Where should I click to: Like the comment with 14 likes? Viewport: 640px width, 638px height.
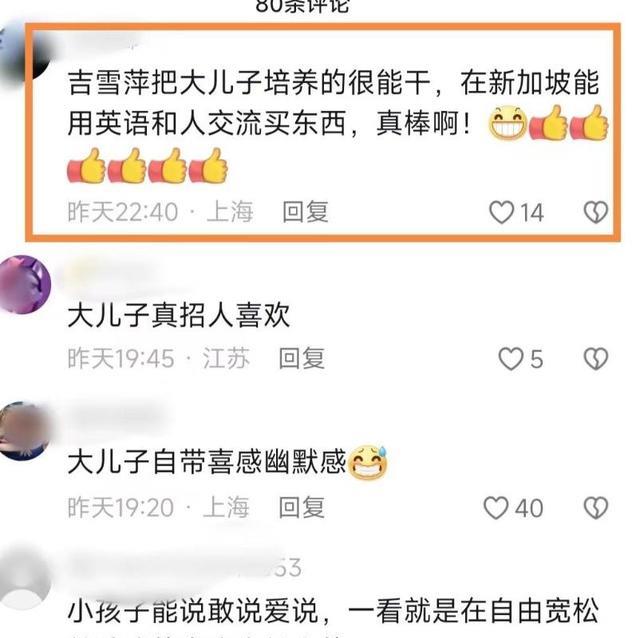pos(501,212)
